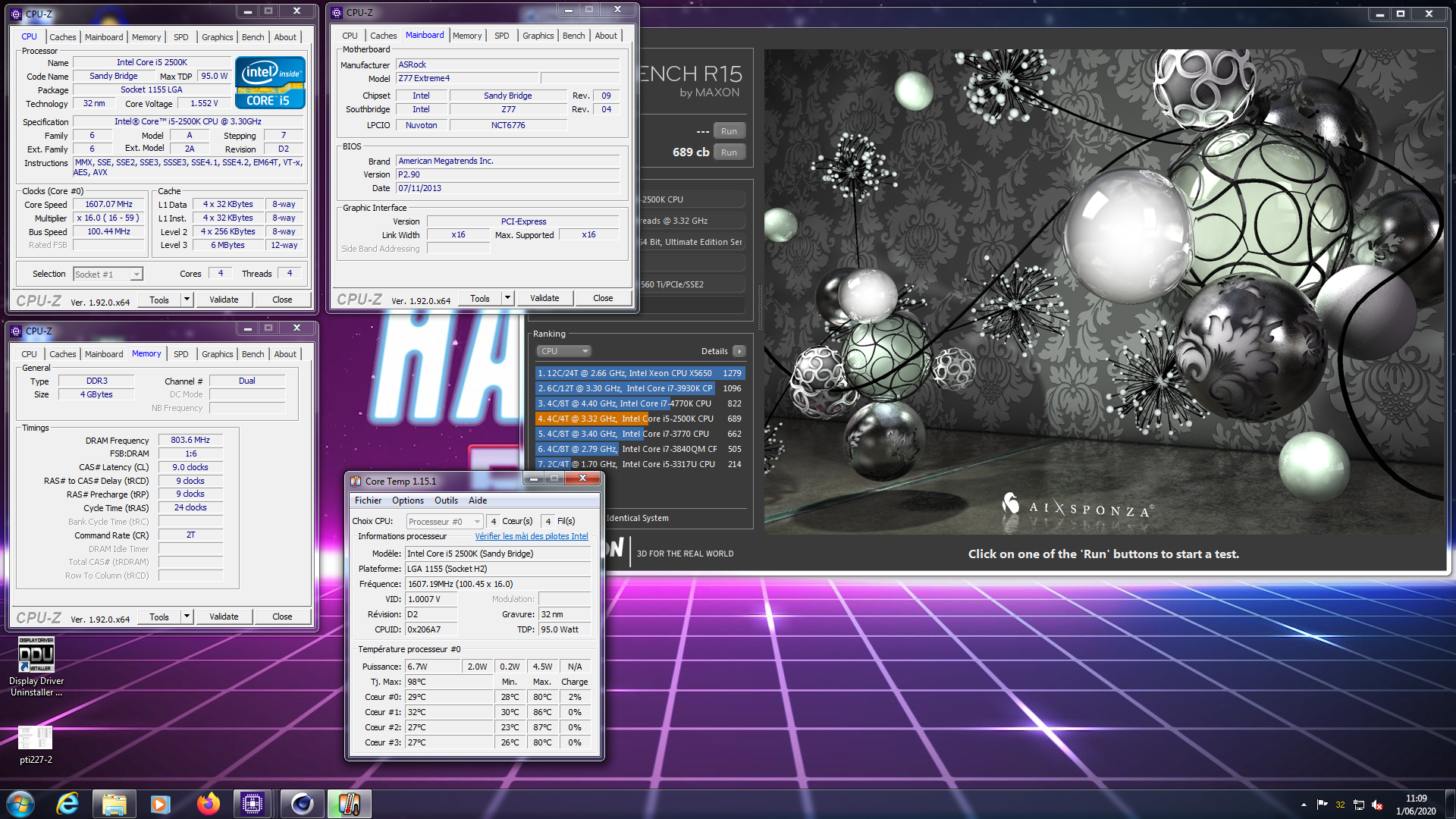Expand the Tools dropdown arrow in the CPU-Z CPU window

(187, 300)
